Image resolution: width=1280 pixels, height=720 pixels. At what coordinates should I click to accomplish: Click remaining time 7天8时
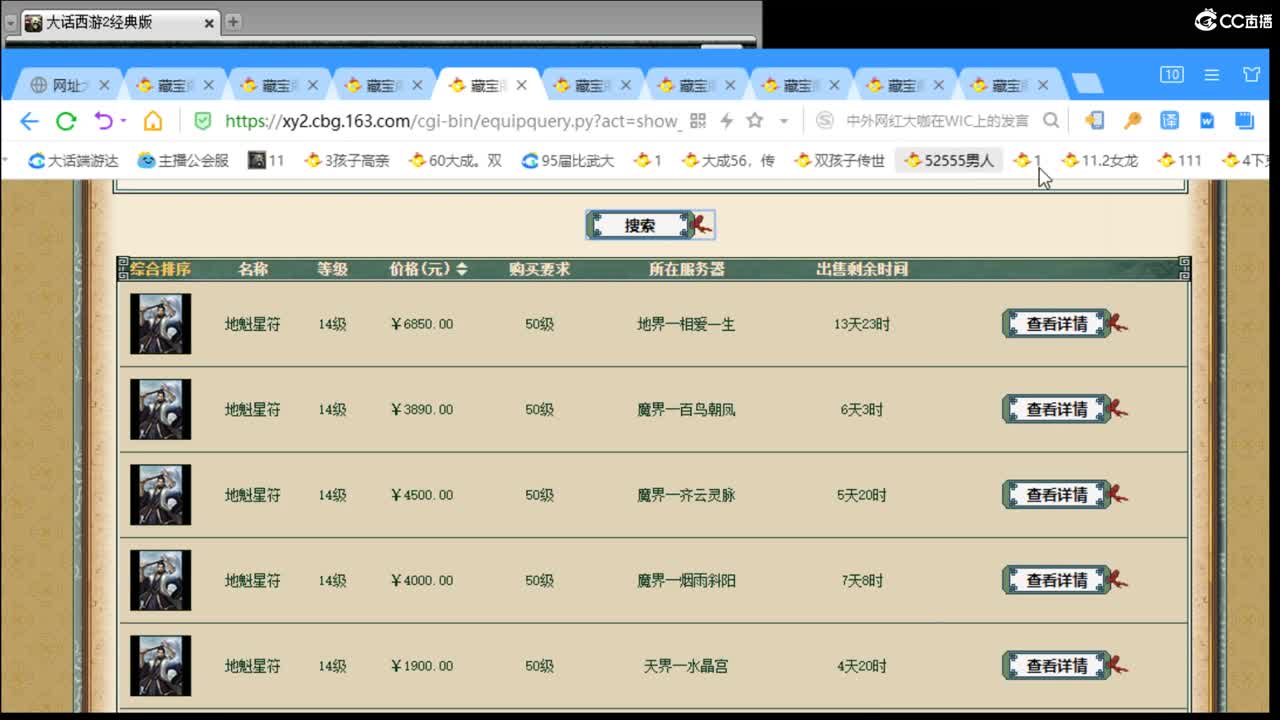coord(862,581)
